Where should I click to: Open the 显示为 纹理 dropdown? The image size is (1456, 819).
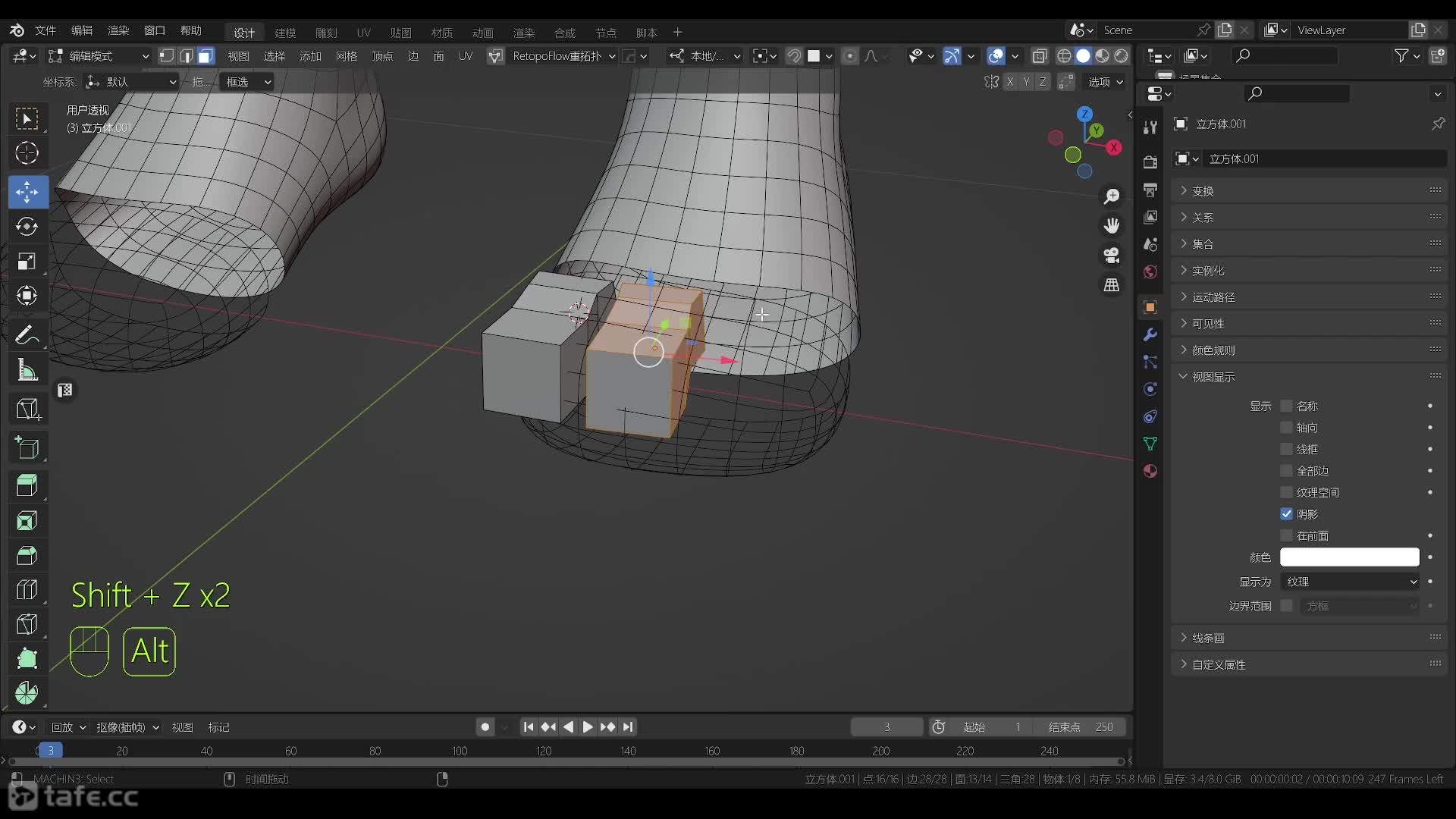coord(1350,582)
